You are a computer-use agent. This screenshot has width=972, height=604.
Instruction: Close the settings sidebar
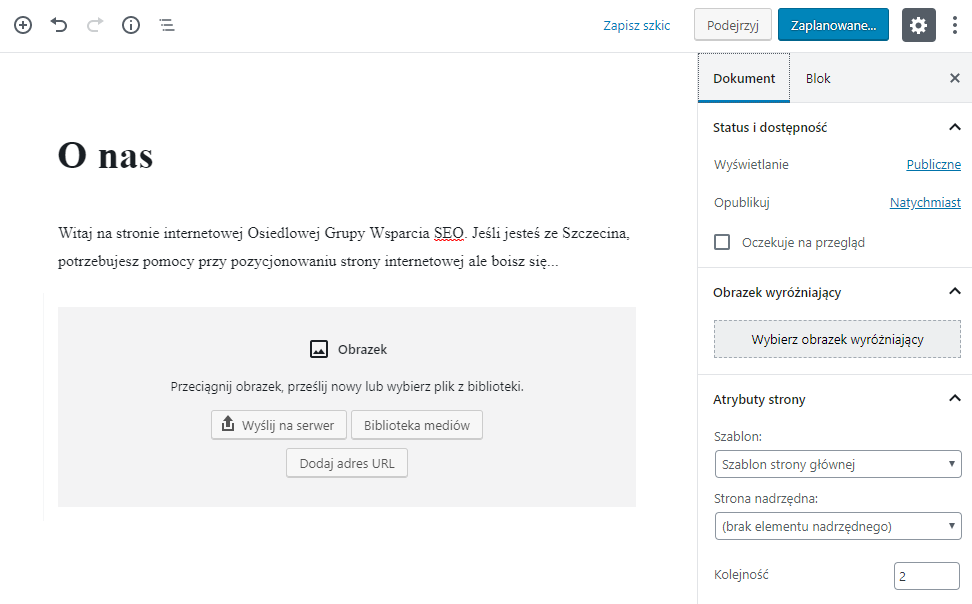point(955,78)
